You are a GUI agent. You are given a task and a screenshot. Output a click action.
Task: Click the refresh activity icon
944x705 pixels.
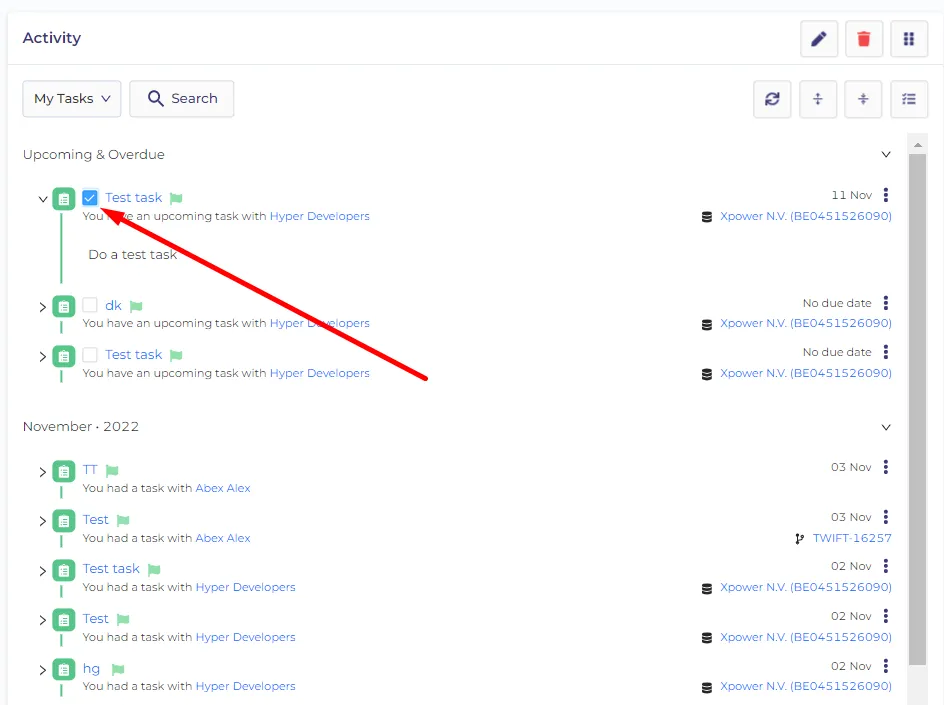tap(772, 99)
